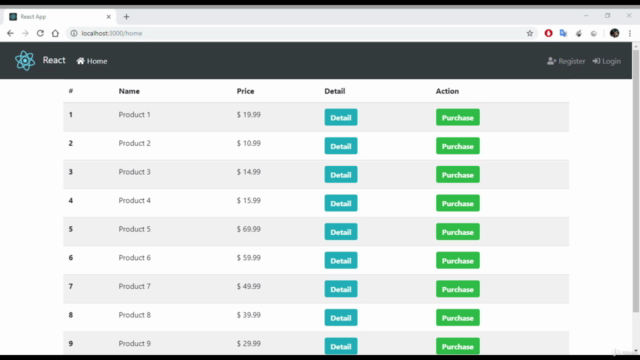Click the browser forward arrow

(x=25, y=33)
